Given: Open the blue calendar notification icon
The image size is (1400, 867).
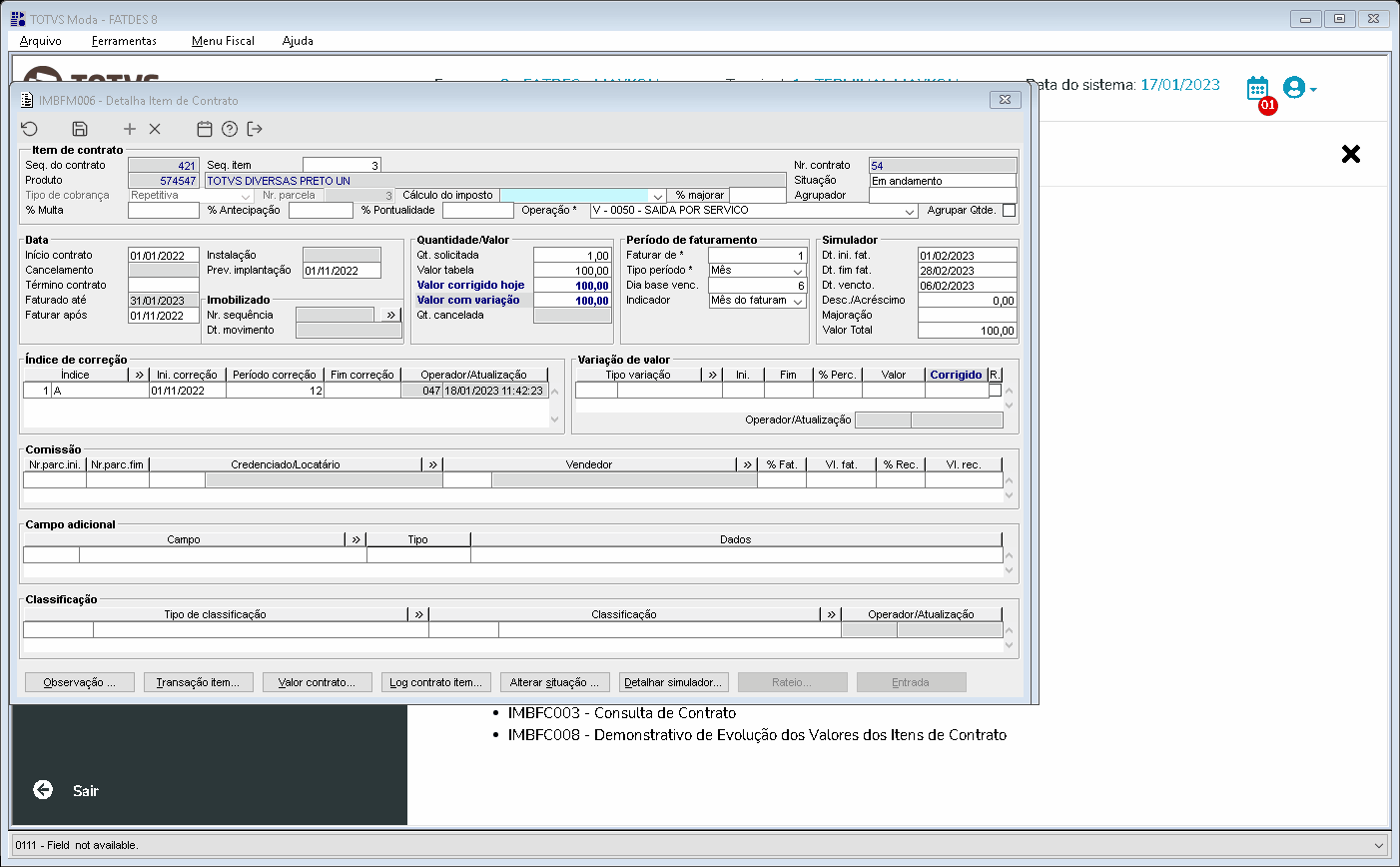Looking at the screenshot, I should [1257, 88].
